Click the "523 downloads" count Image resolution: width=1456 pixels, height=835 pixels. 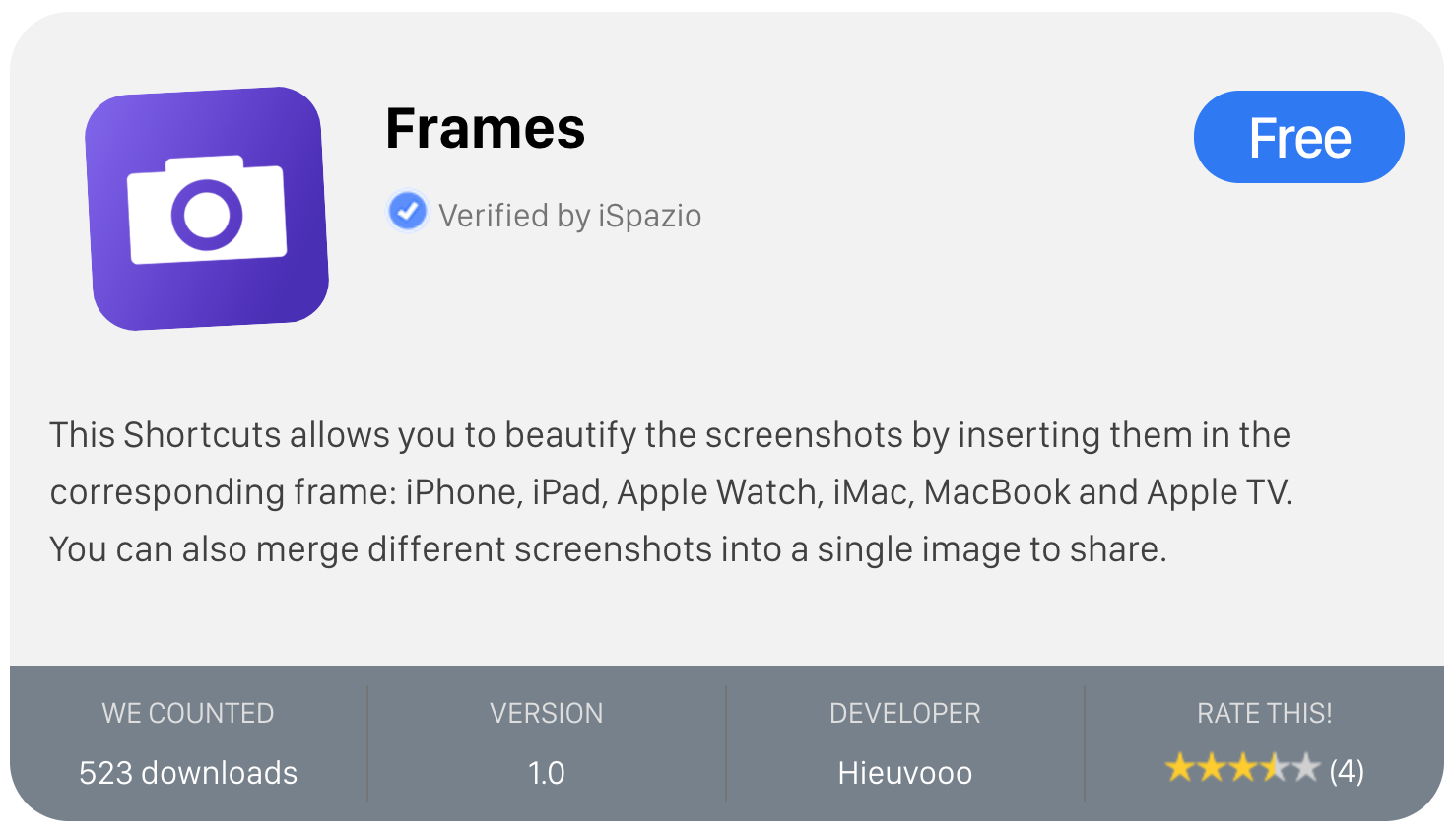tap(188, 773)
